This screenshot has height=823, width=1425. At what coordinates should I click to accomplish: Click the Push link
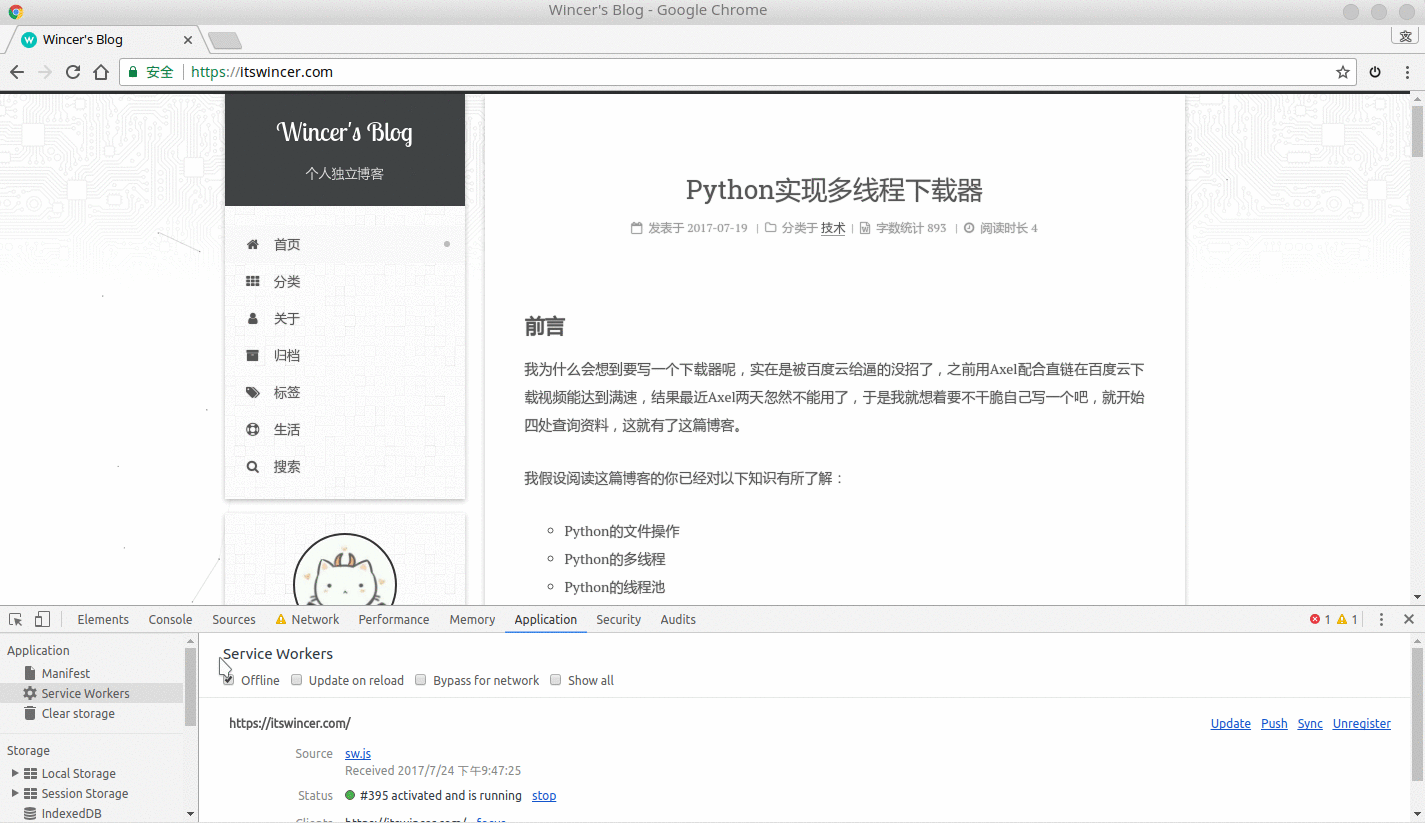click(x=1274, y=724)
